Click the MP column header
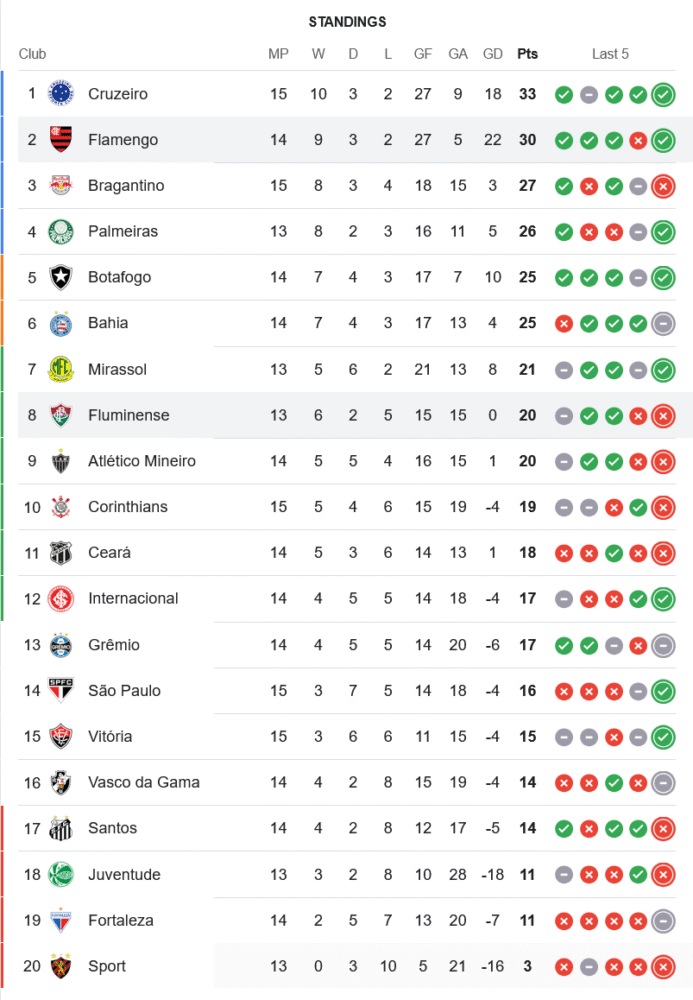Screen dimensions: 693x1000 click(x=278, y=54)
